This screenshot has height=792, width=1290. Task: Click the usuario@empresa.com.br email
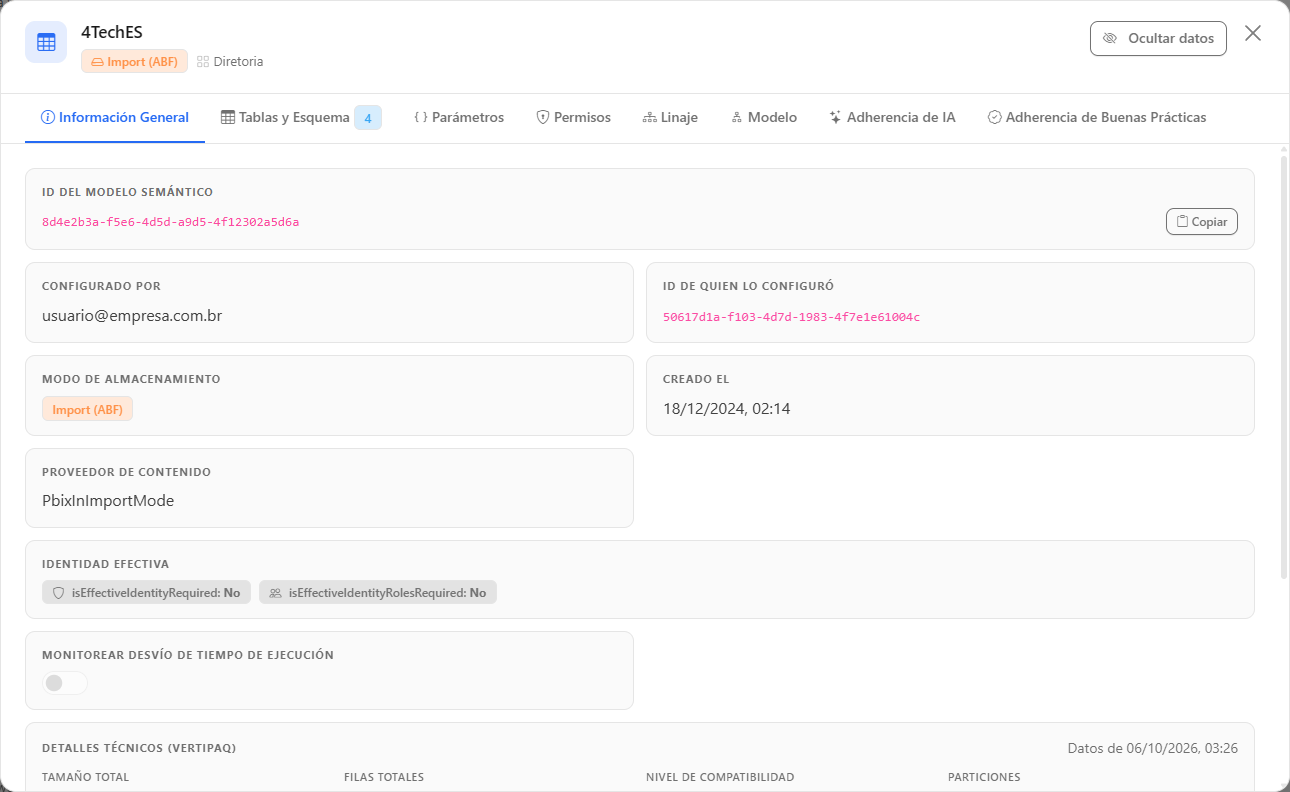click(x=132, y=316)
